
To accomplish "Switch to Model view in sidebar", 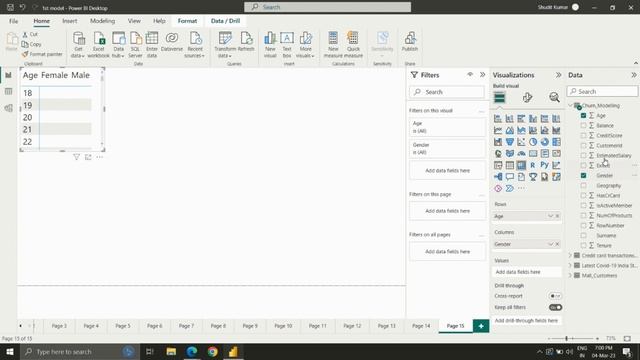I will [x=9, y=108].
